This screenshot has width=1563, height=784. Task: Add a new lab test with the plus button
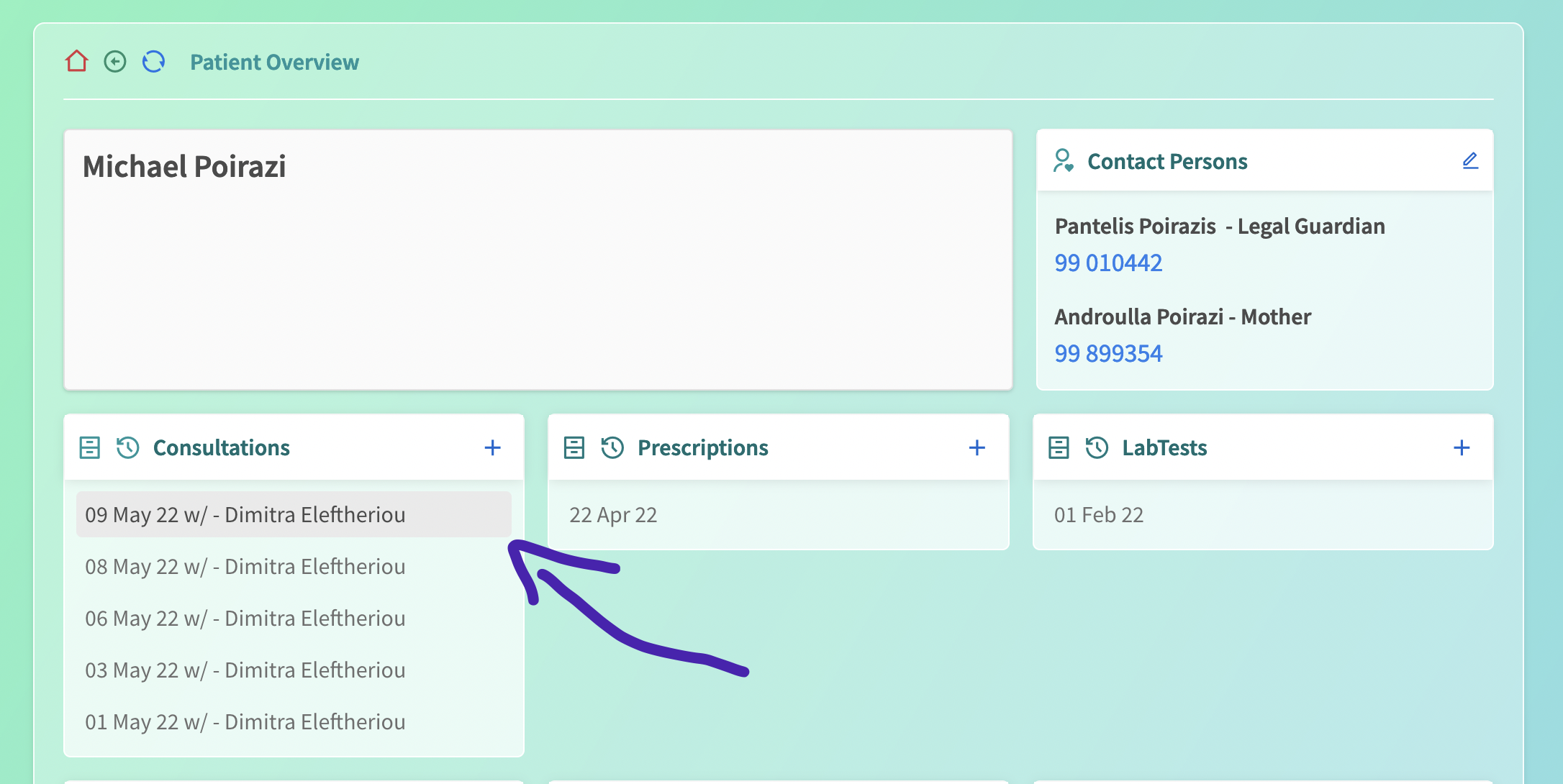point(1462,447)
